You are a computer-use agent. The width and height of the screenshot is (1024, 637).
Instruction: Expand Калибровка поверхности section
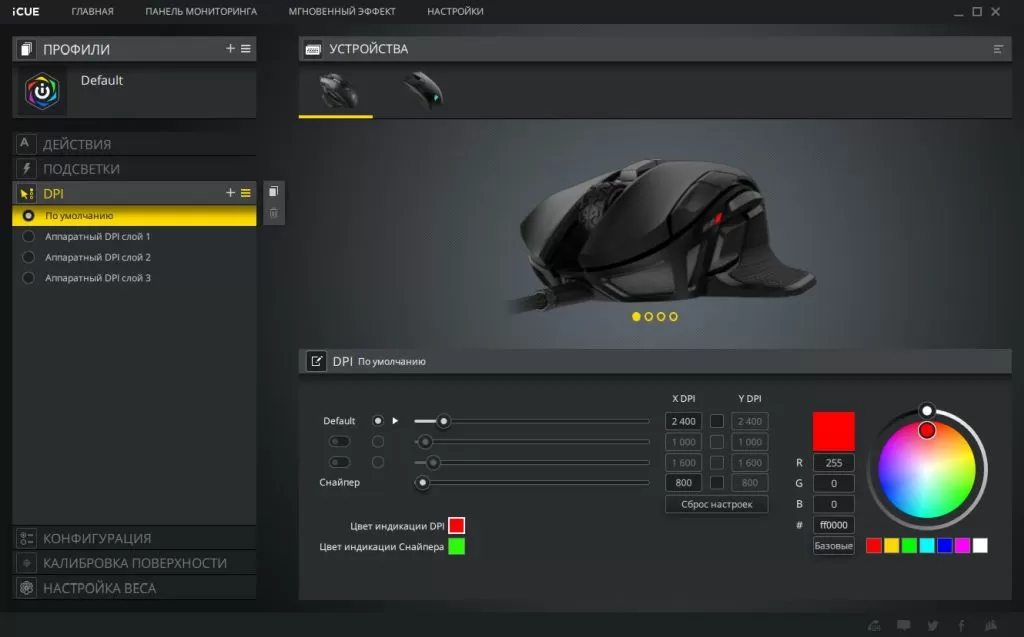135,563
